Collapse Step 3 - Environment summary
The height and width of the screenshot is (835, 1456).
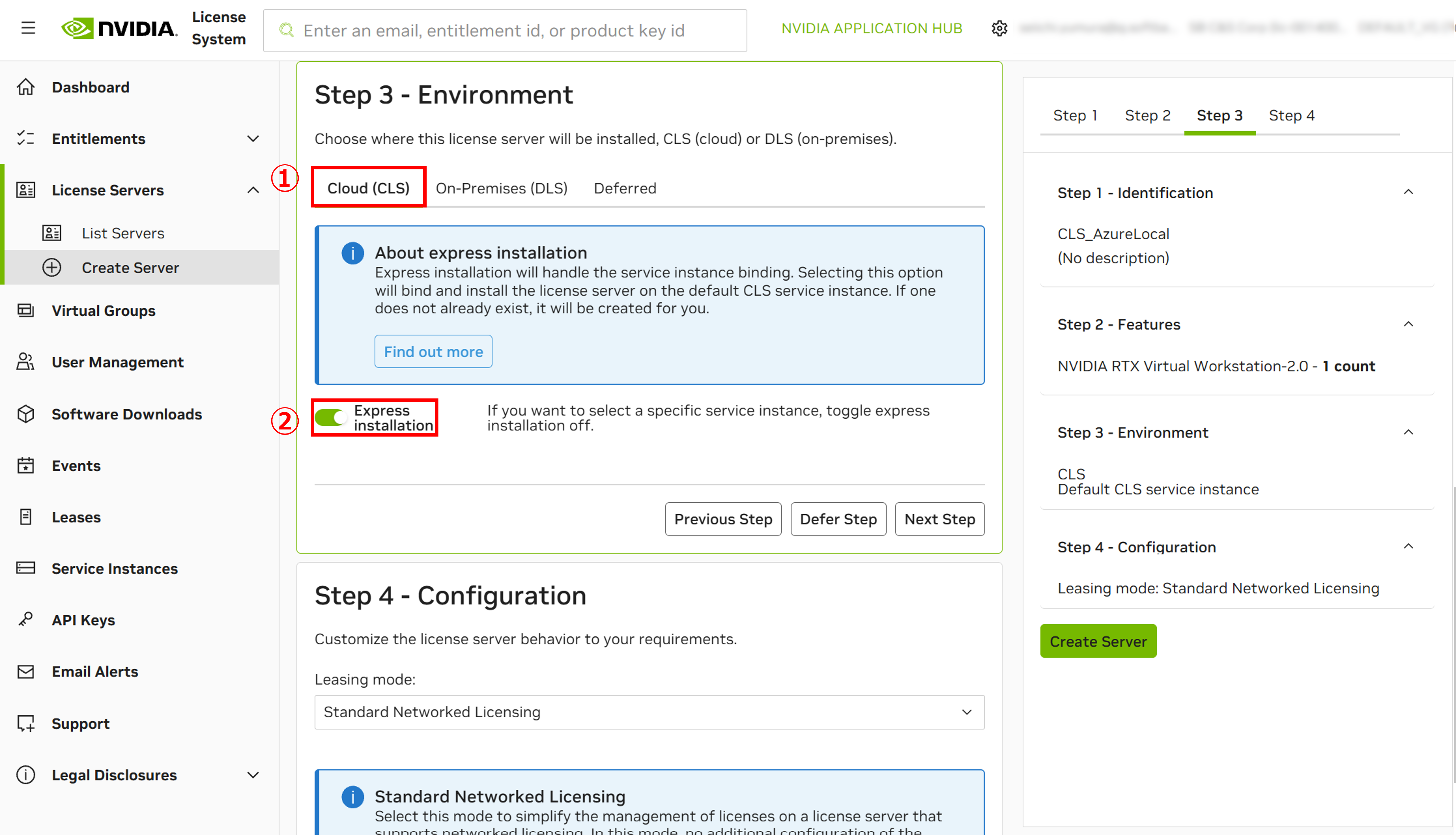click(1408, 432)
